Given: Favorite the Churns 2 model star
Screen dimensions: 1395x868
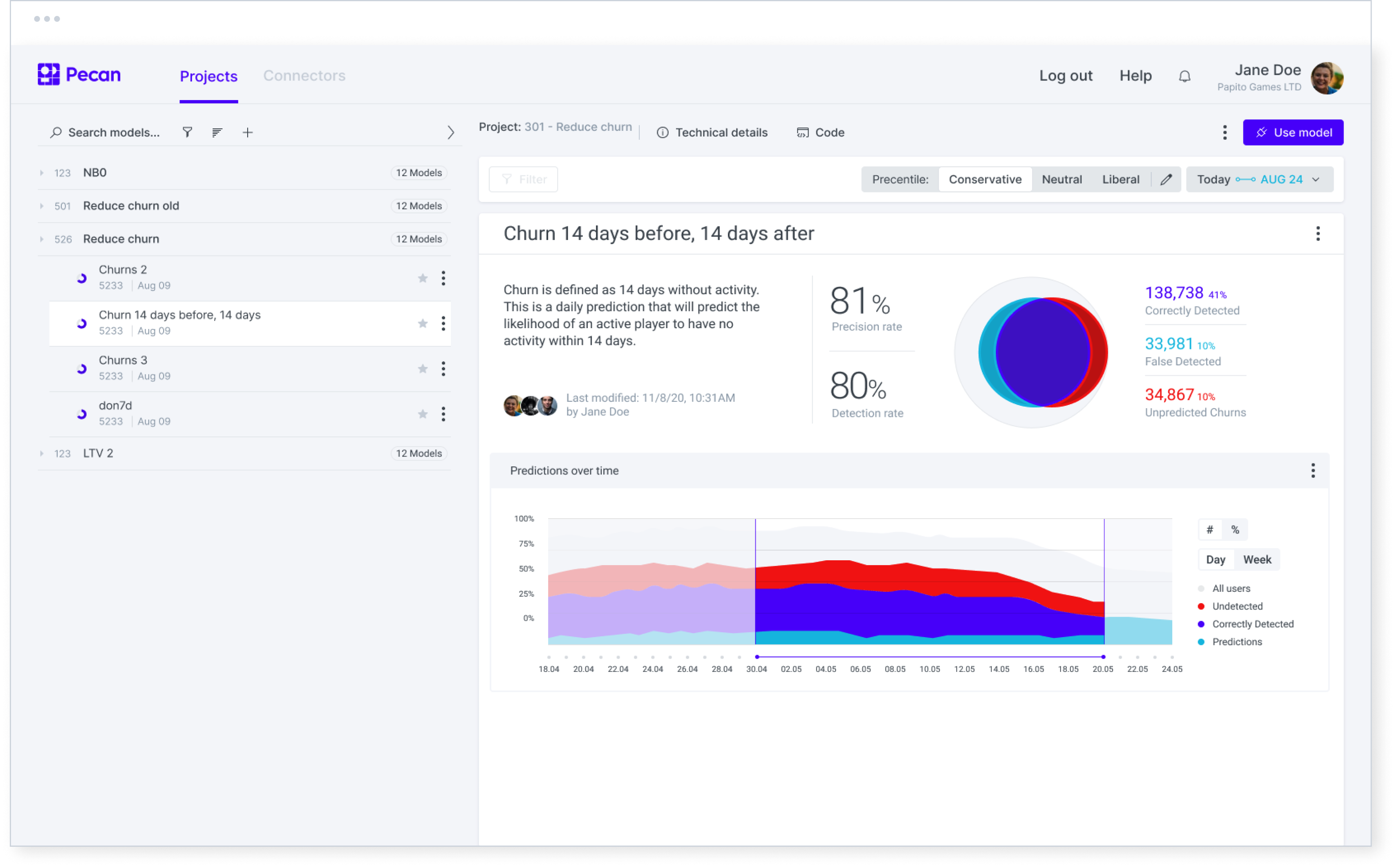Looking at the screenshot, I should tap(423, 278).
